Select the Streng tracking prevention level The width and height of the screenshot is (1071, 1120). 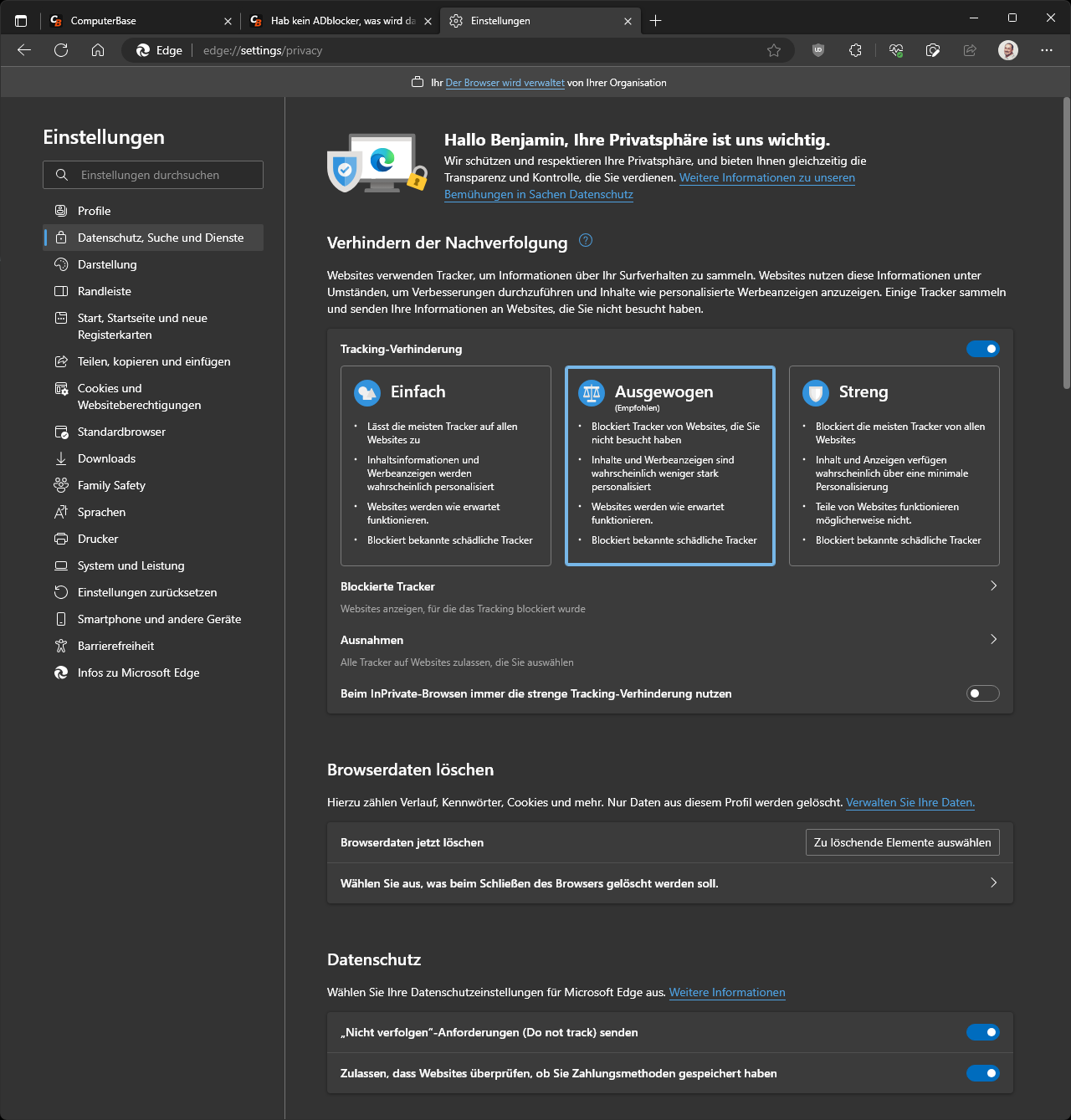click(x=894, y=466)
